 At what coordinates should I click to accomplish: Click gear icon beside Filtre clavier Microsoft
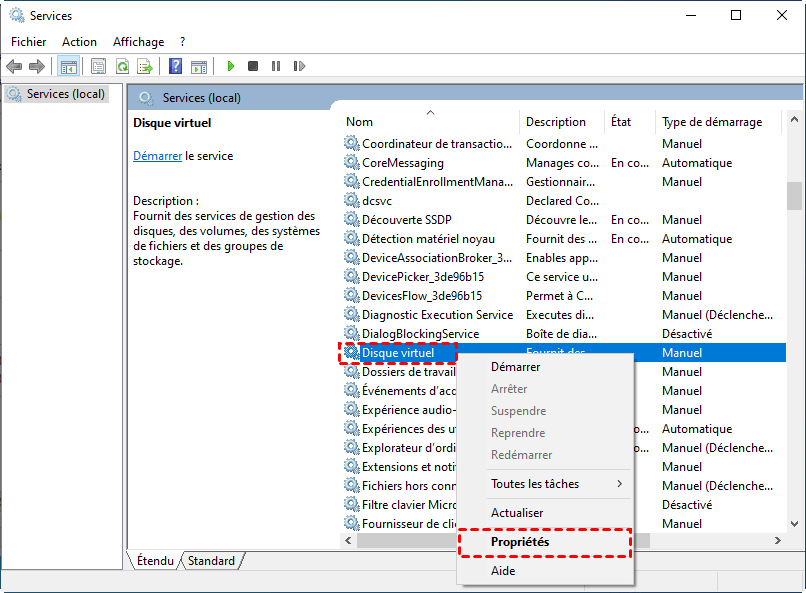352,505
